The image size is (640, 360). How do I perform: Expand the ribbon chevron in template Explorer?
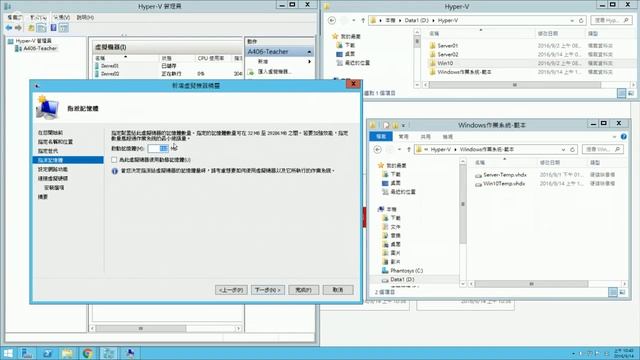click(614, 137)
